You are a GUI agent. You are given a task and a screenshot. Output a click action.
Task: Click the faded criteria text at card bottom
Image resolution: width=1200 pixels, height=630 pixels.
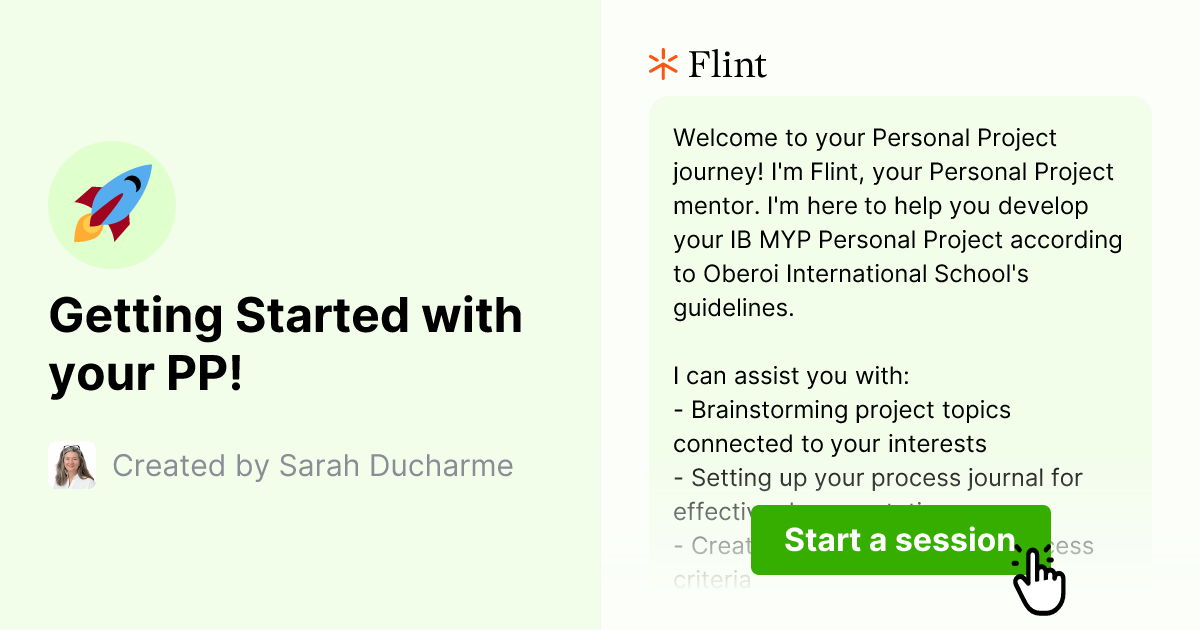tap(711, 578)
